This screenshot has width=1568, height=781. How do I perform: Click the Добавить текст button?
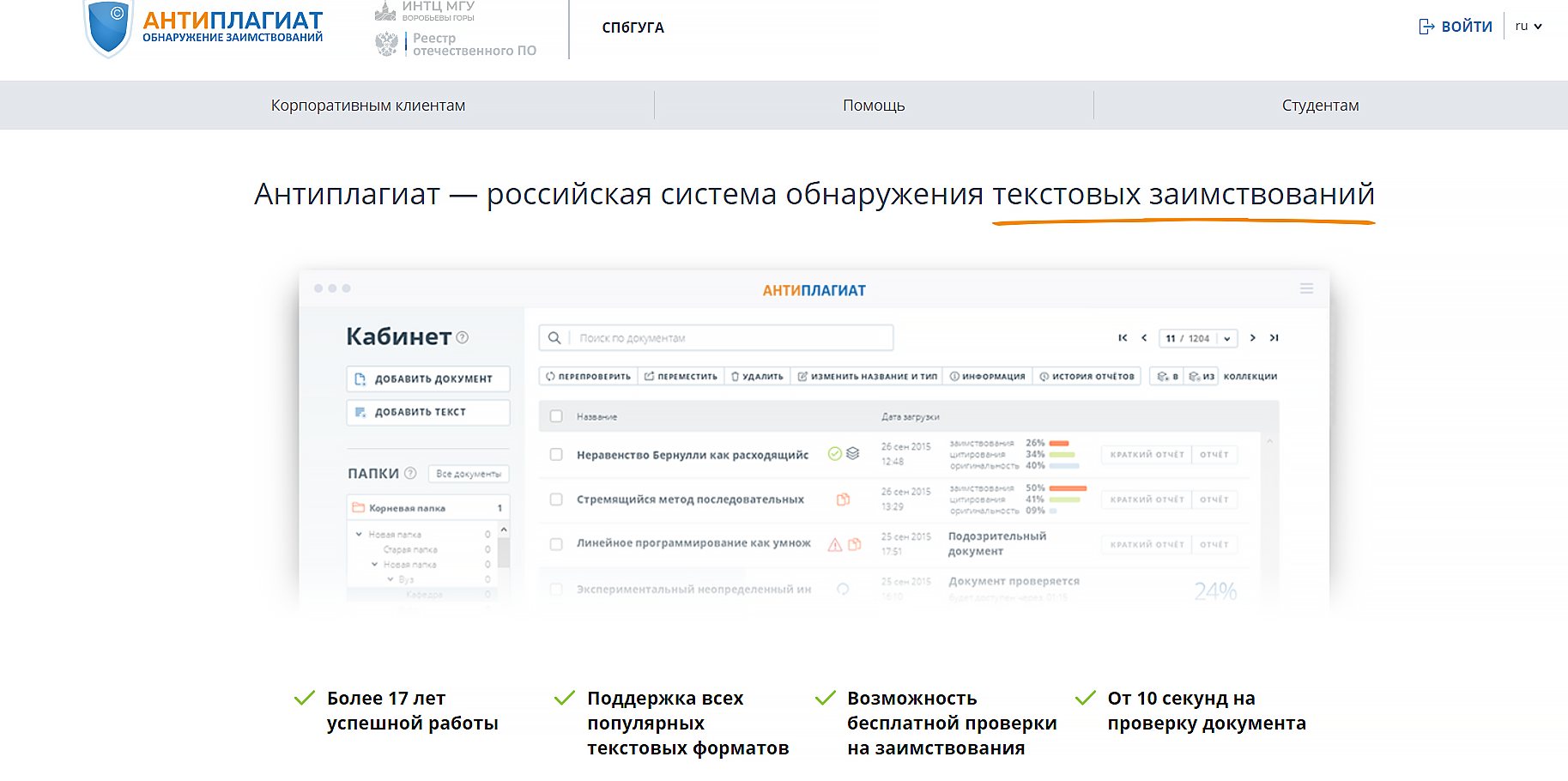[x=428, y=412]
